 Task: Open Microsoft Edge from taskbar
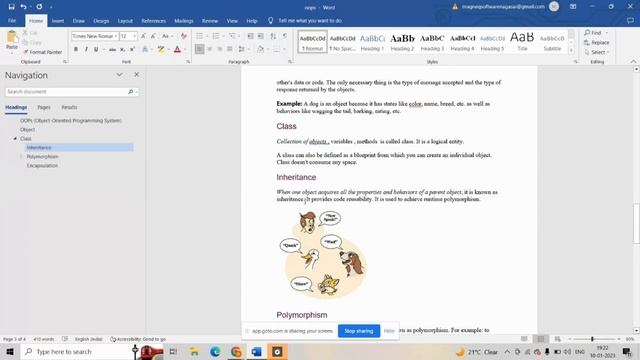click(x=215, y=351)
